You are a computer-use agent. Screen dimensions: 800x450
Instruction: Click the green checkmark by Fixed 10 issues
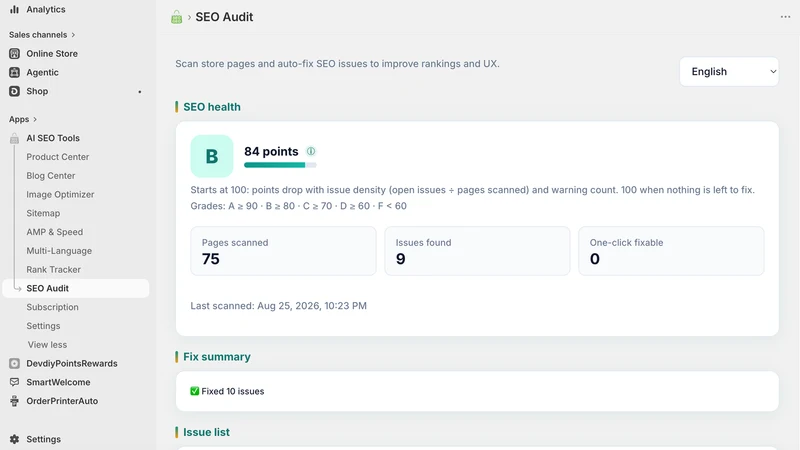[x=194, y=391]
